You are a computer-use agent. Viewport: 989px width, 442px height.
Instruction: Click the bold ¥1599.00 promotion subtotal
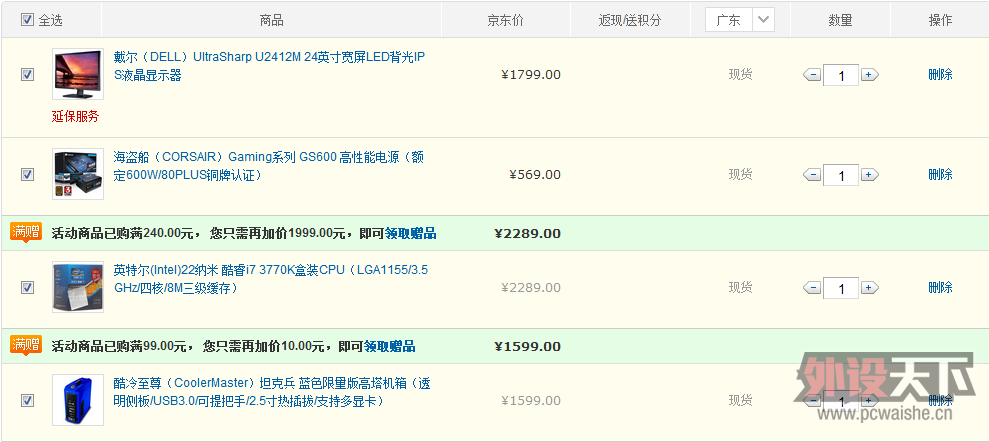[x=527, y=347]
